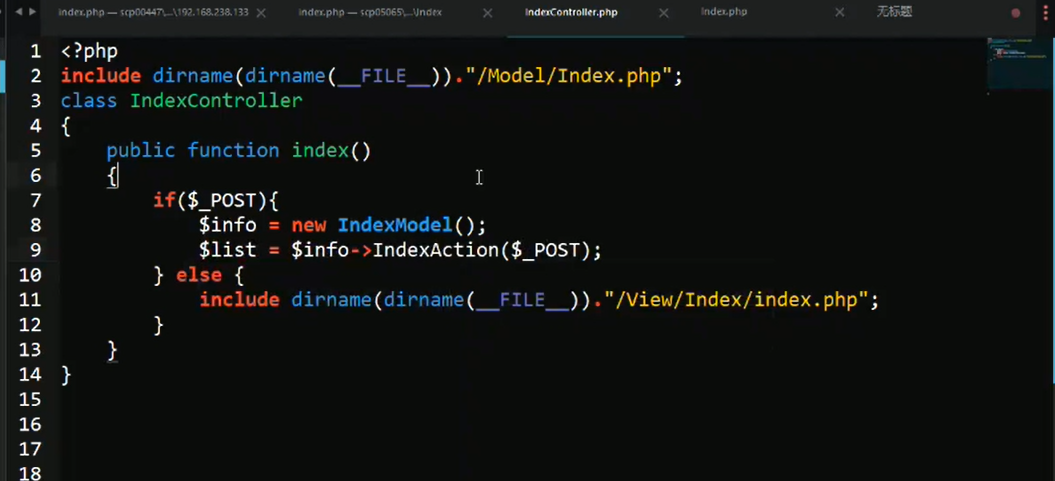
Task: Close the index.php scp05065 tab
Action: pyautogui.click(x=488, y=13)
